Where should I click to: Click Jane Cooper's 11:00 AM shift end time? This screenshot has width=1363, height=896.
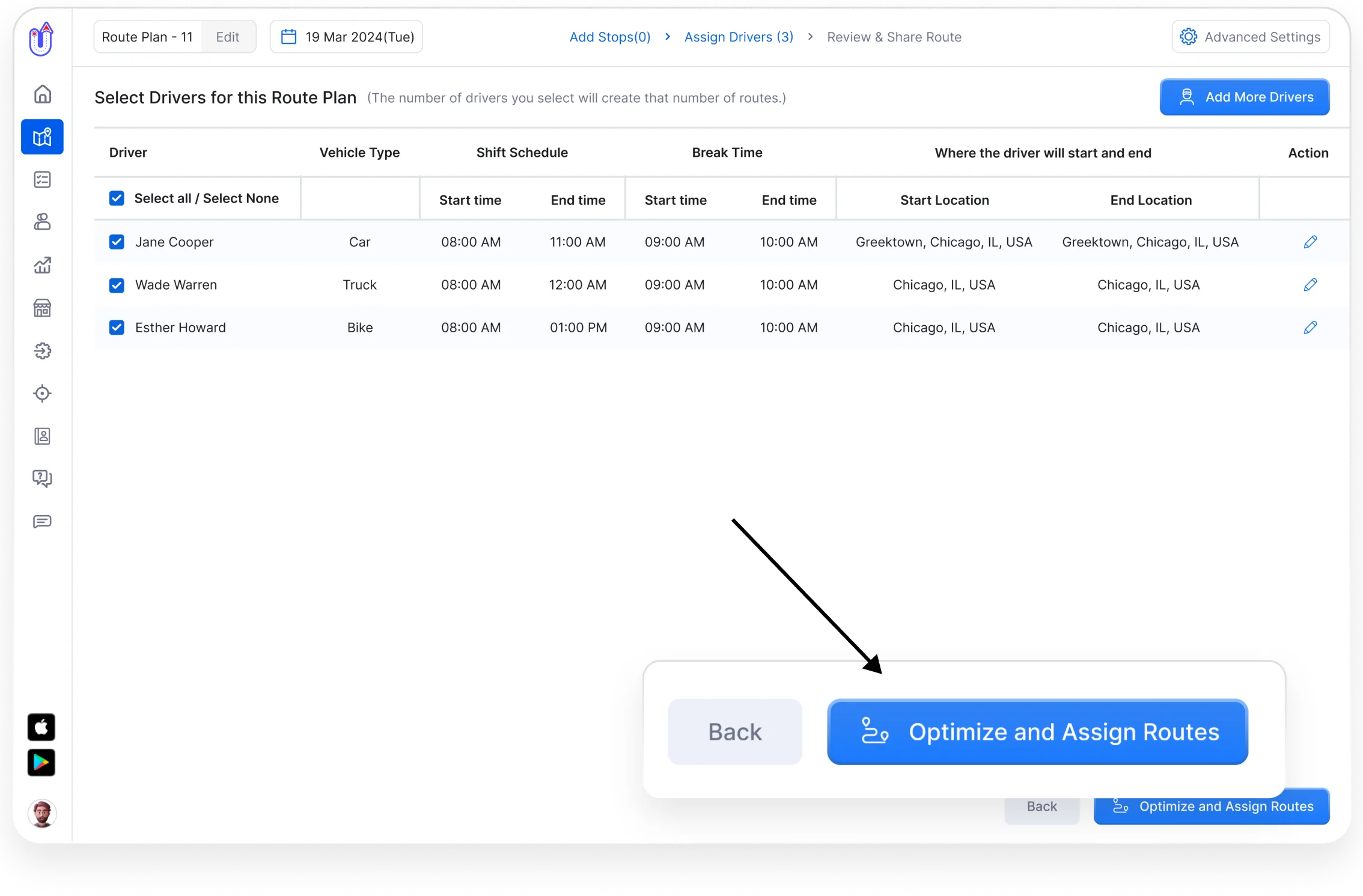coord(578,242)
